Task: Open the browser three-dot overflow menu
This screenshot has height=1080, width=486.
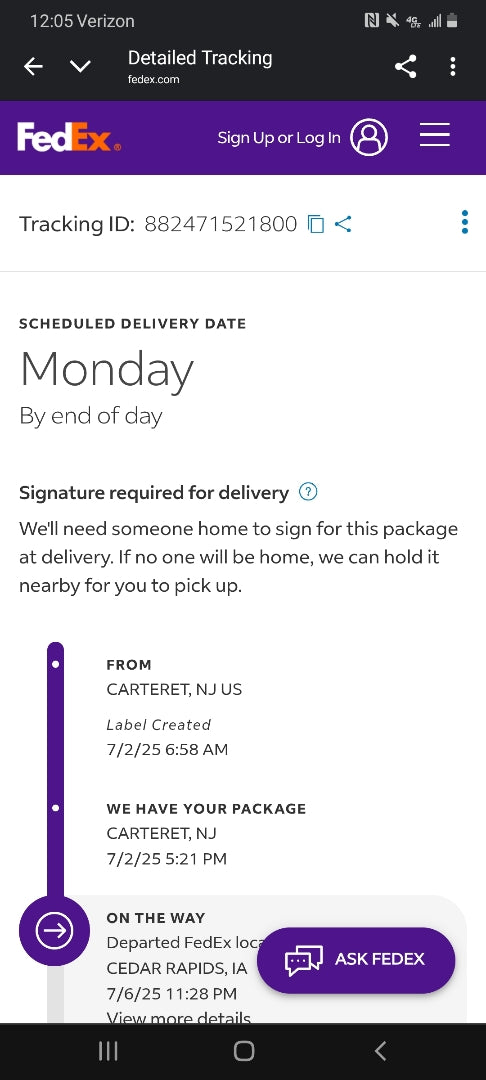Action: (x=452, y=66)
